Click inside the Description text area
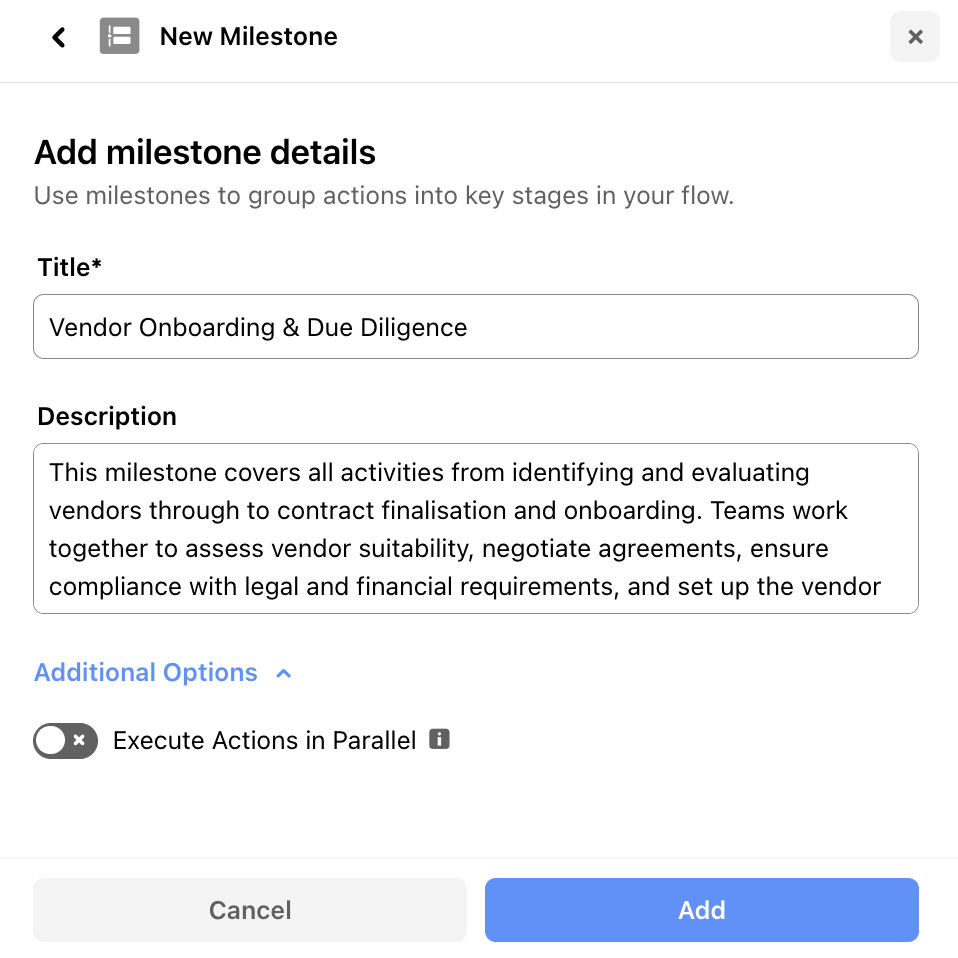This screenshot has height=958, width=958. [476, 528]
